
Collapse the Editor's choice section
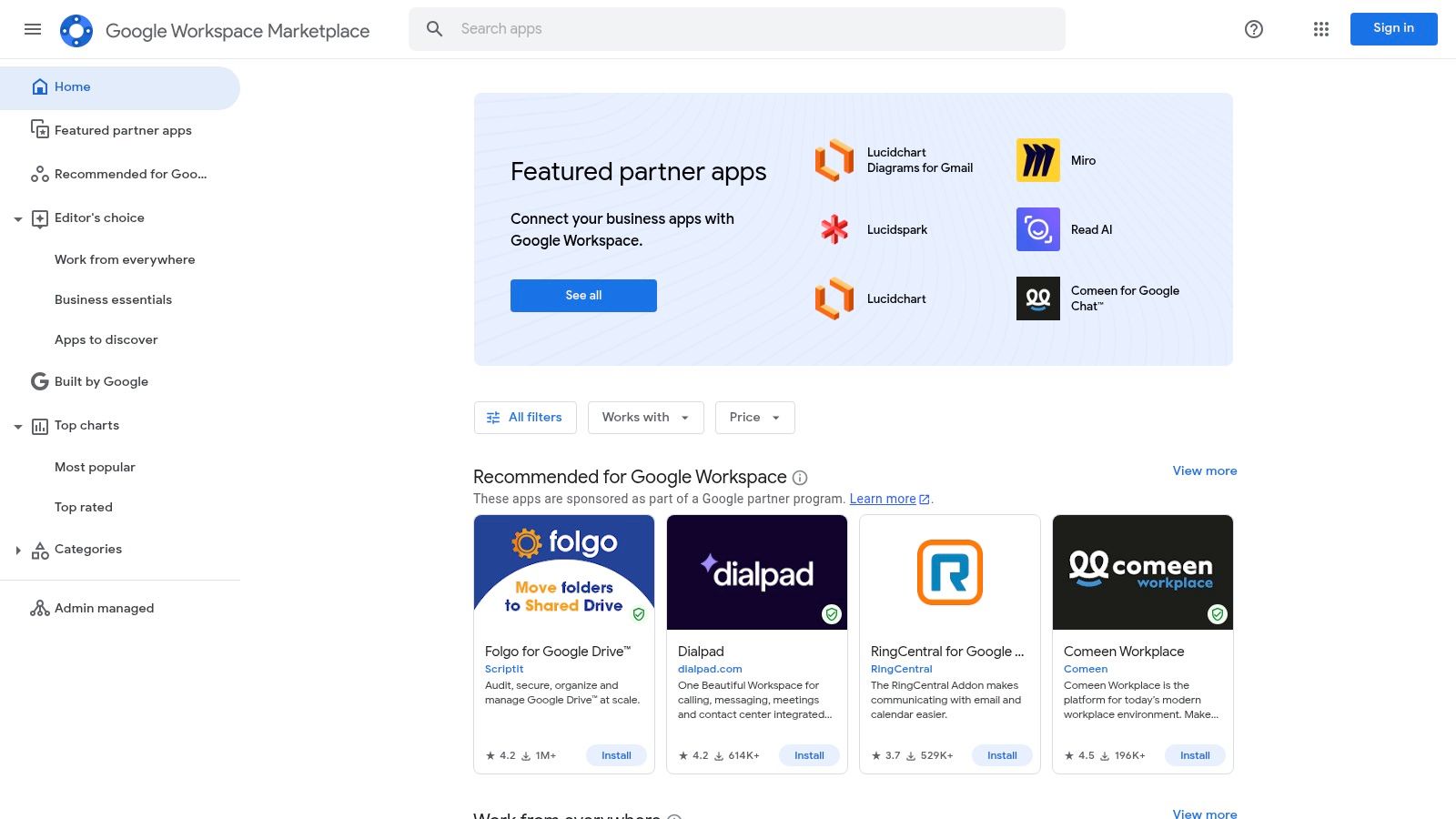18,218
